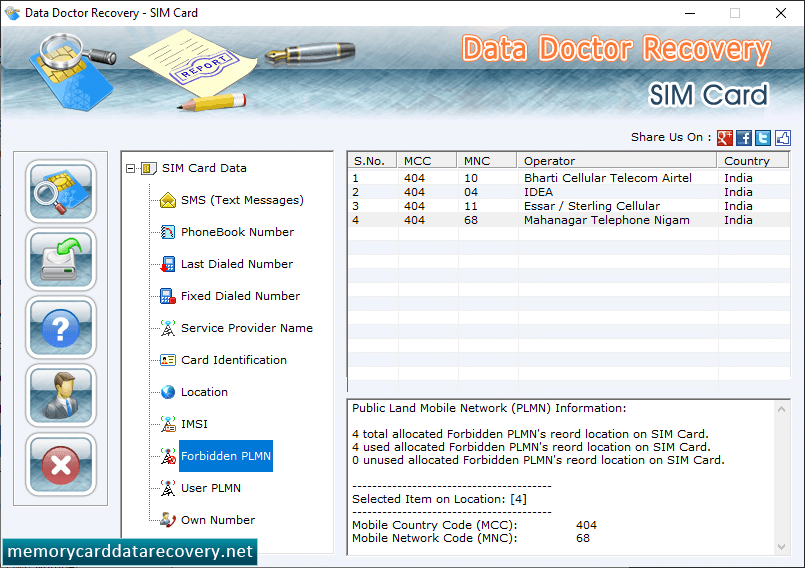
Task: Select the User PLMN tree item
Action: tap(210, 488)
